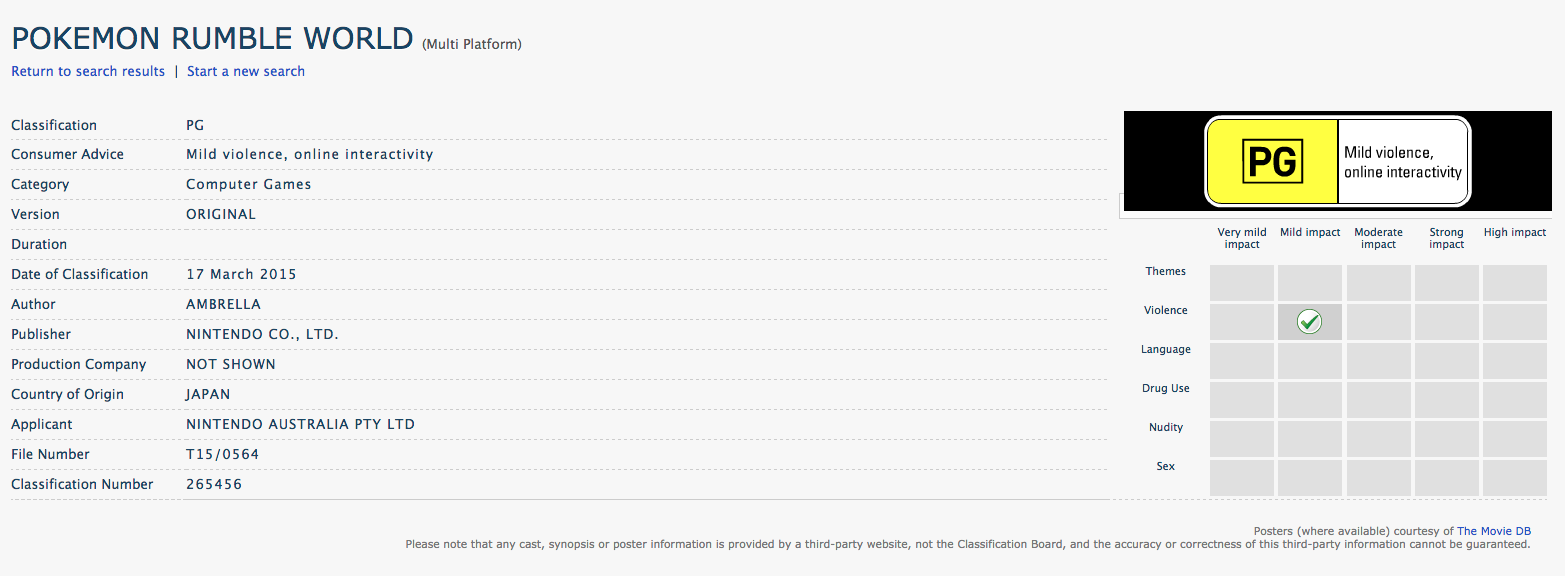Image resolution: width=1565 pixels, height=576 pixels.
Task: Click the date 17 March 2015
Action: tap(241, 274)
